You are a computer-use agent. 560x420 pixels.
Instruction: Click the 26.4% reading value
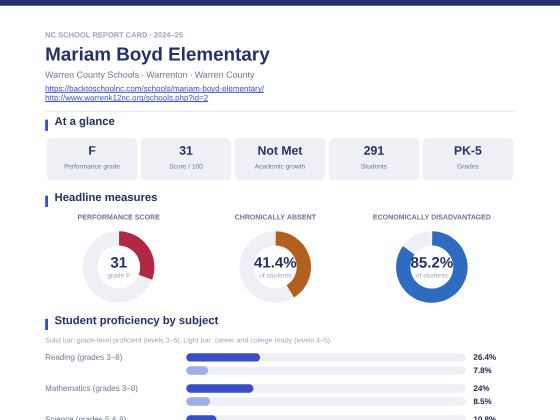485,357
